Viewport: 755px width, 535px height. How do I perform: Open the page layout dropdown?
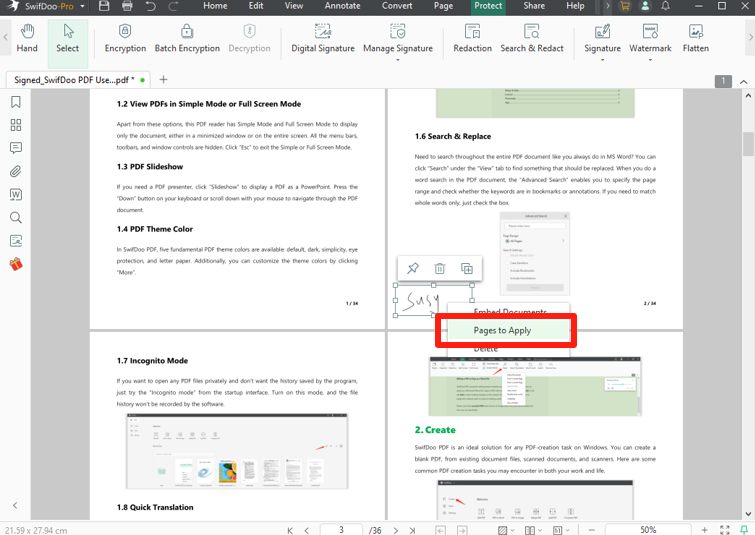pos(539,530)
